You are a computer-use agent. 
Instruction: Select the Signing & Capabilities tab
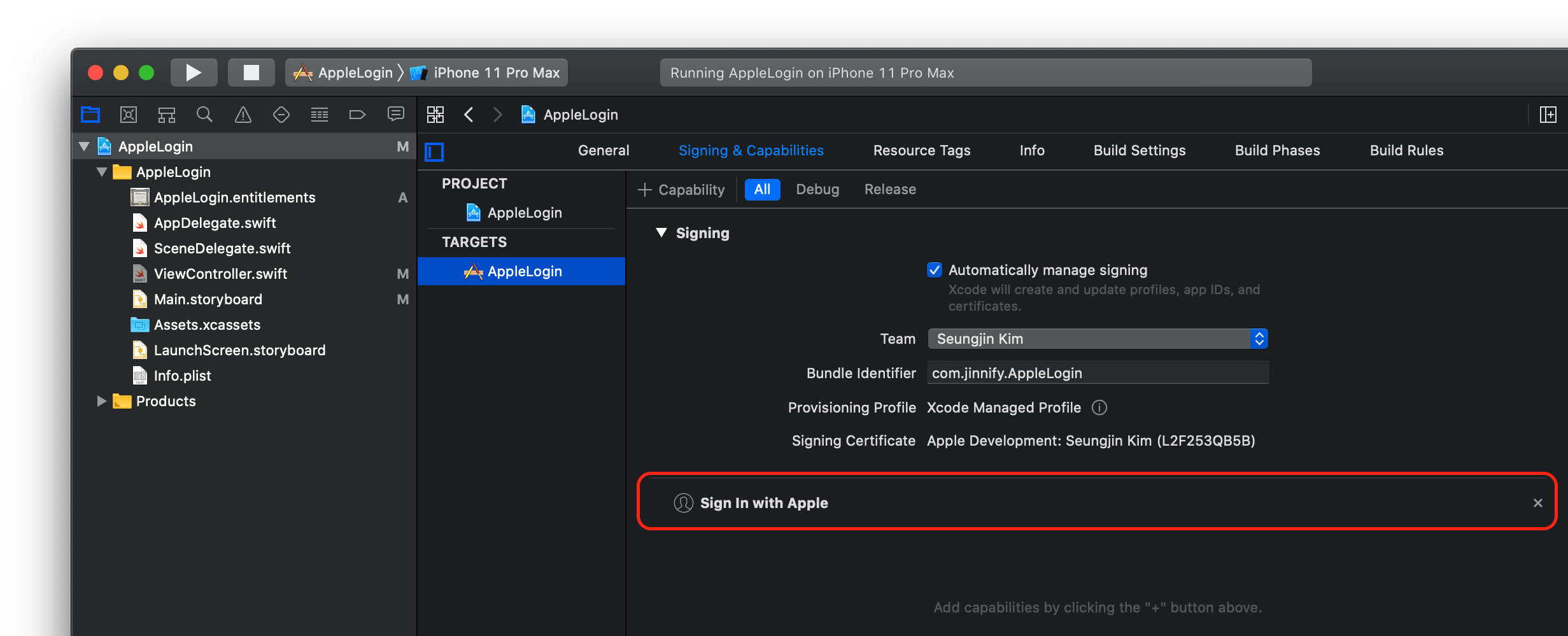[x=751, y=150]
